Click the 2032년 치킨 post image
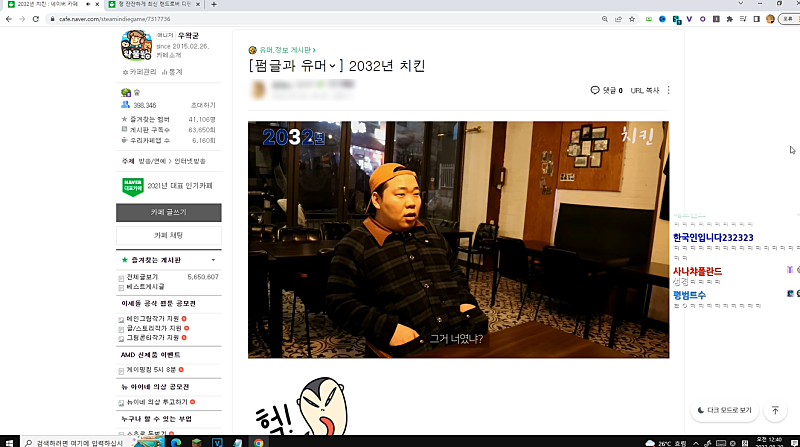The width and height of the screenshot is (800, 447). 458,239
